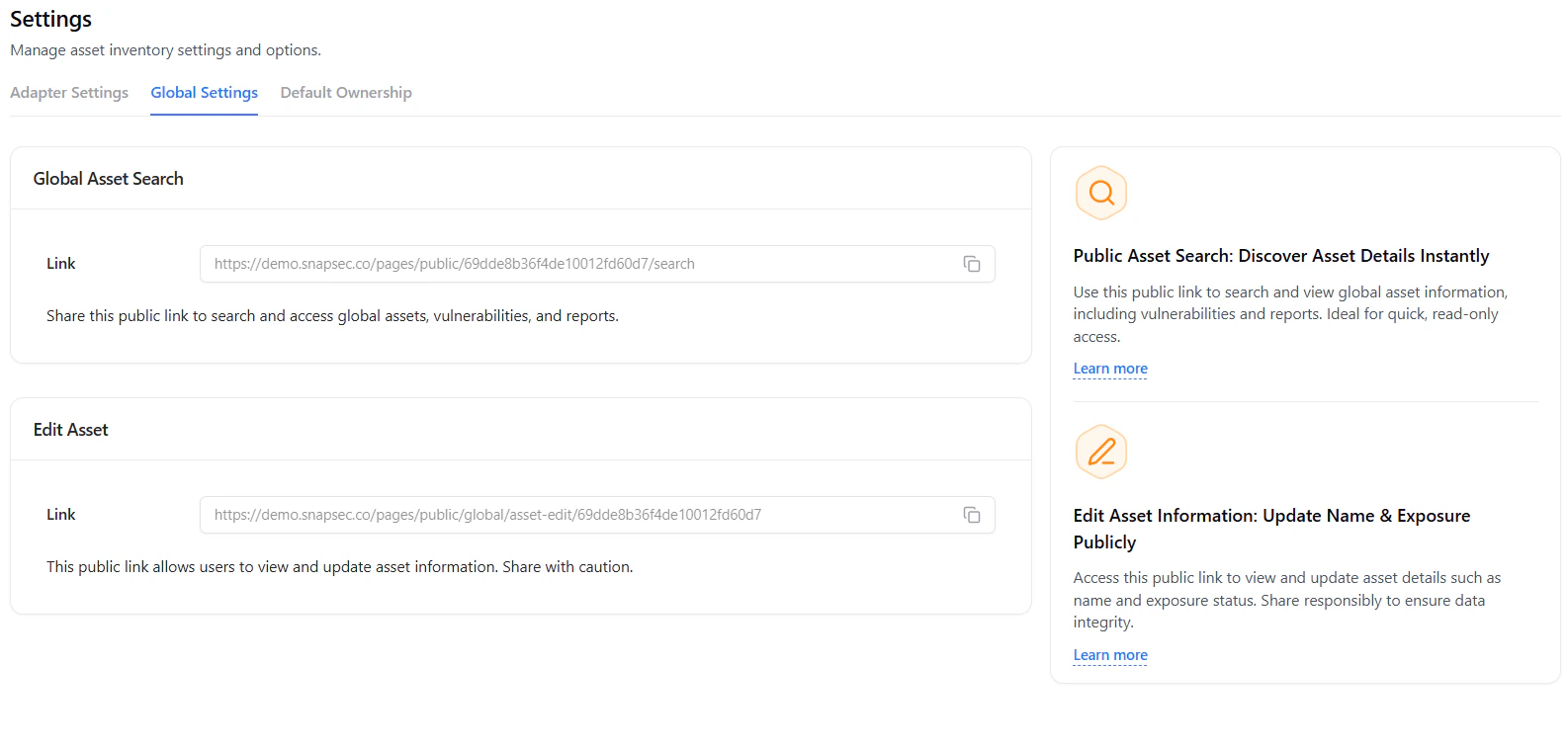Click the Link label in Edit Asset
The height and width of the screenshot is (748, 1568).
(x=61, y=515)
